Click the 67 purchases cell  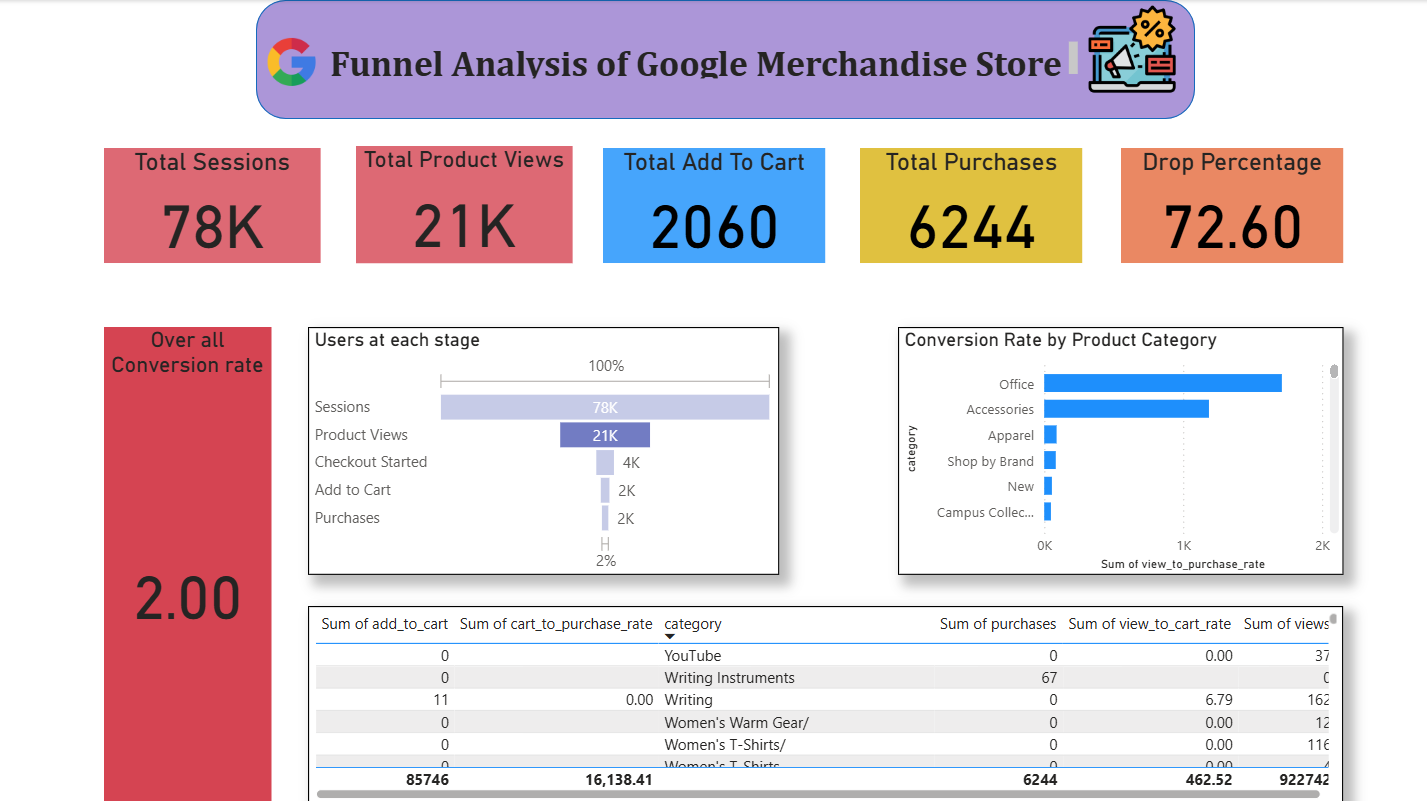(x=1048, y=678)
